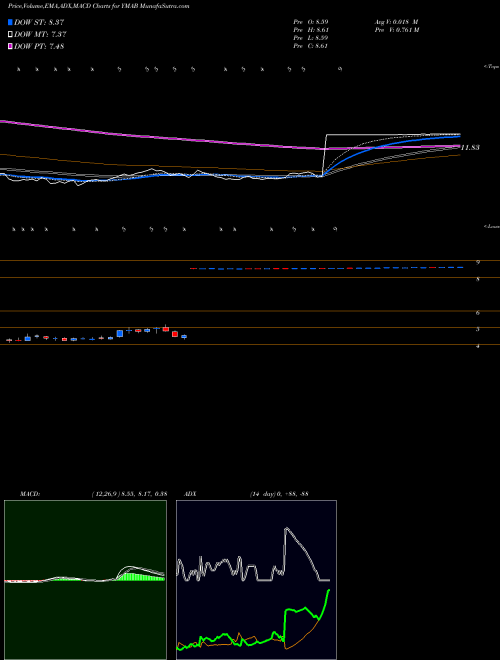Click MACD values '(12,26,9) 8.55, 8.17, 0.38'
Screen dimensions: 500x660
coord(129,494)
